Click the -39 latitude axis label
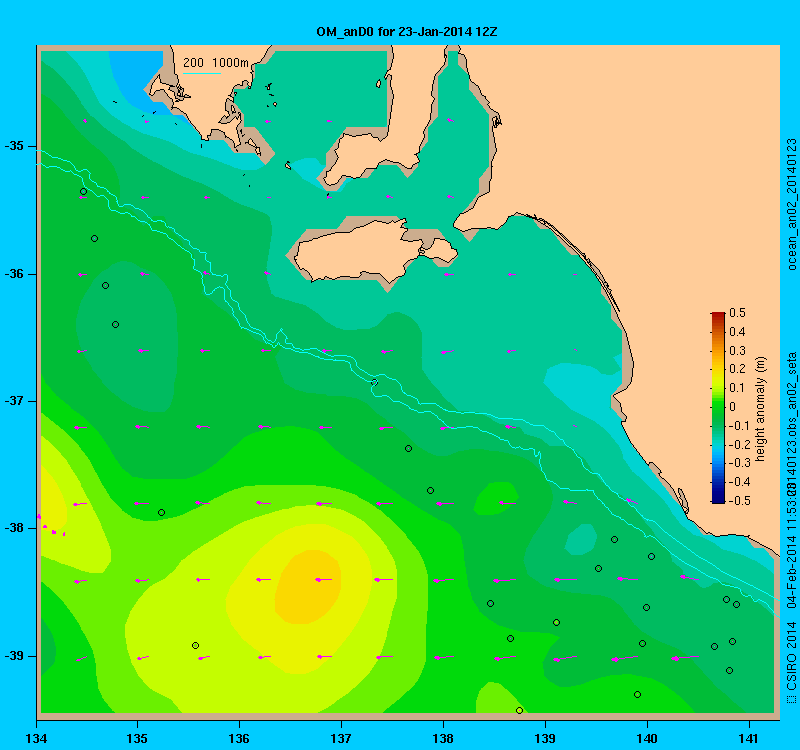This screenshot has width=800, height=750. coord(14,656)
